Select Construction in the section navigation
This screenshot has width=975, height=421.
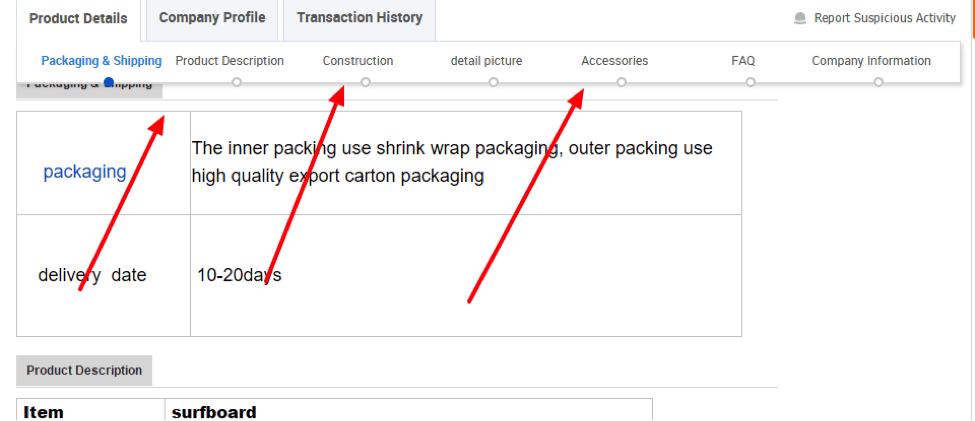(358, 61)
